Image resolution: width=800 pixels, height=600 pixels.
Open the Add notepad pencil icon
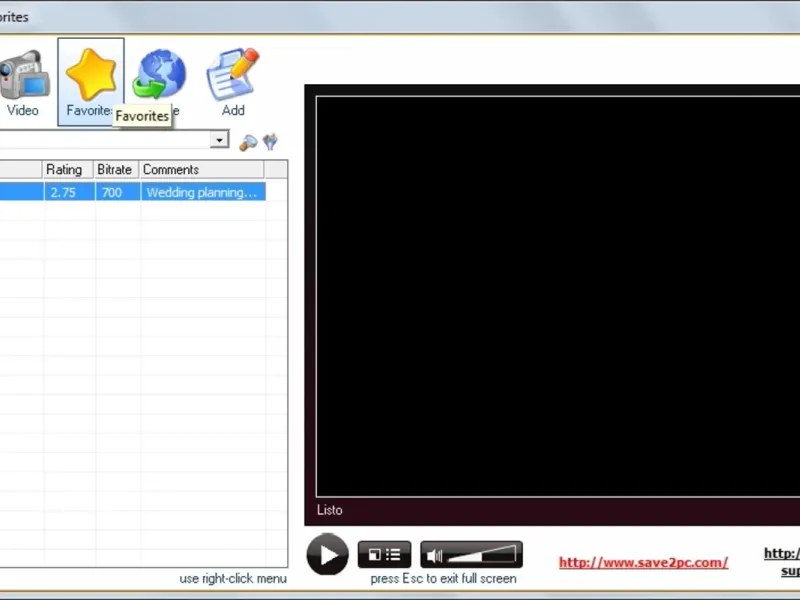point(233,74)
